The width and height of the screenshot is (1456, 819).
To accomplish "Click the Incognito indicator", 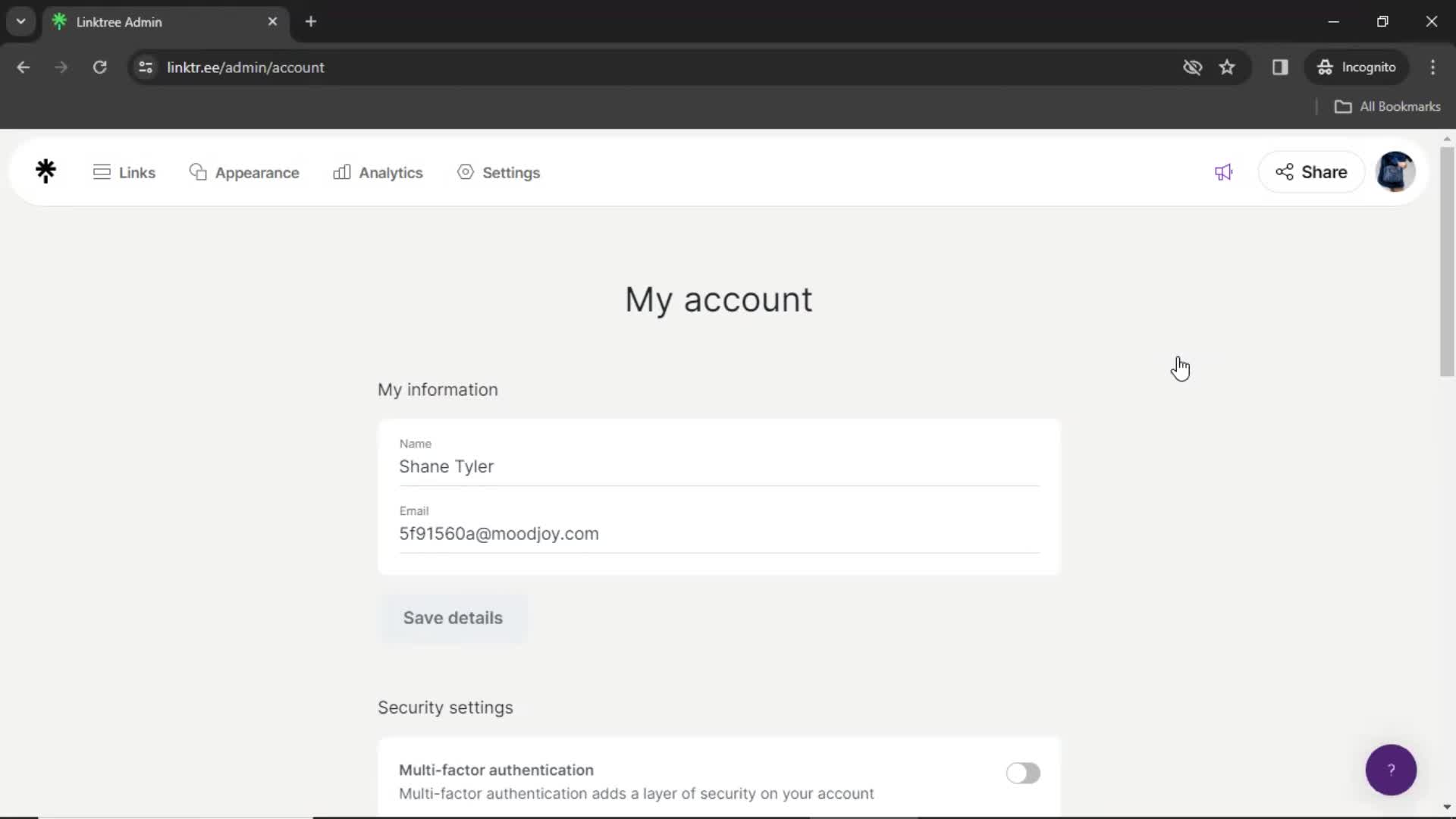I will point(1357,67).
